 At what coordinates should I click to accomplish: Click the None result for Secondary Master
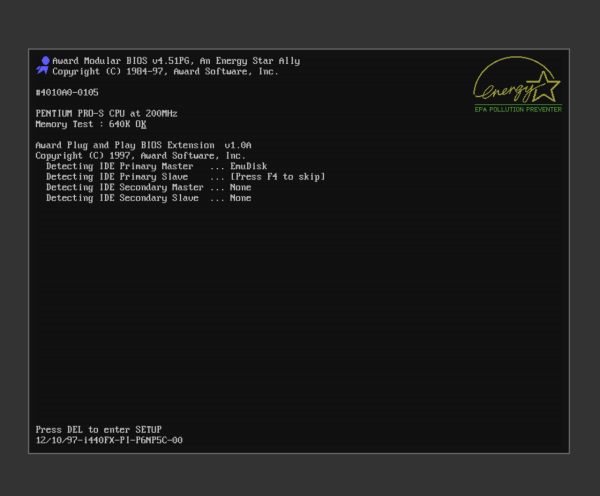pyautogui.click(x=240, y=187)
